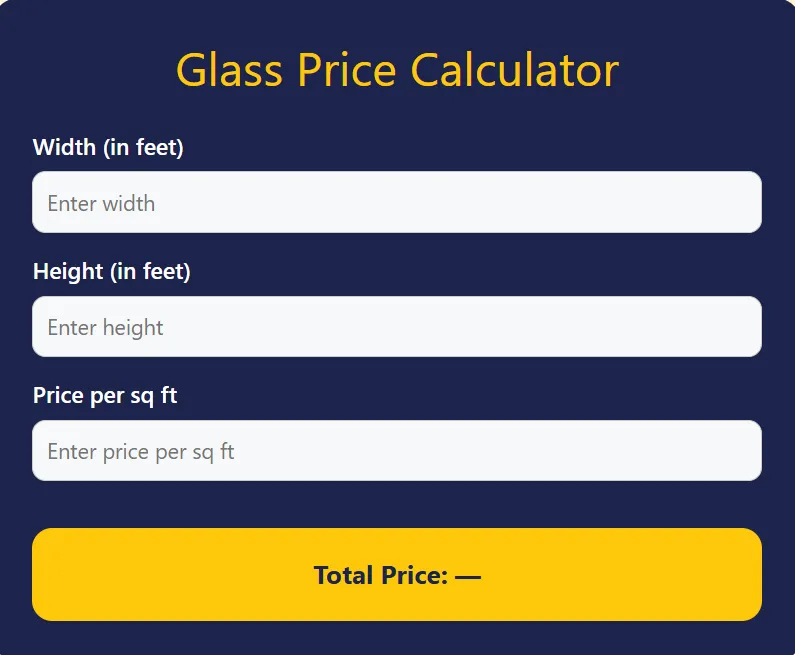
Task: Click the word "Calculator" in the title
Action: tap(514, 70)
